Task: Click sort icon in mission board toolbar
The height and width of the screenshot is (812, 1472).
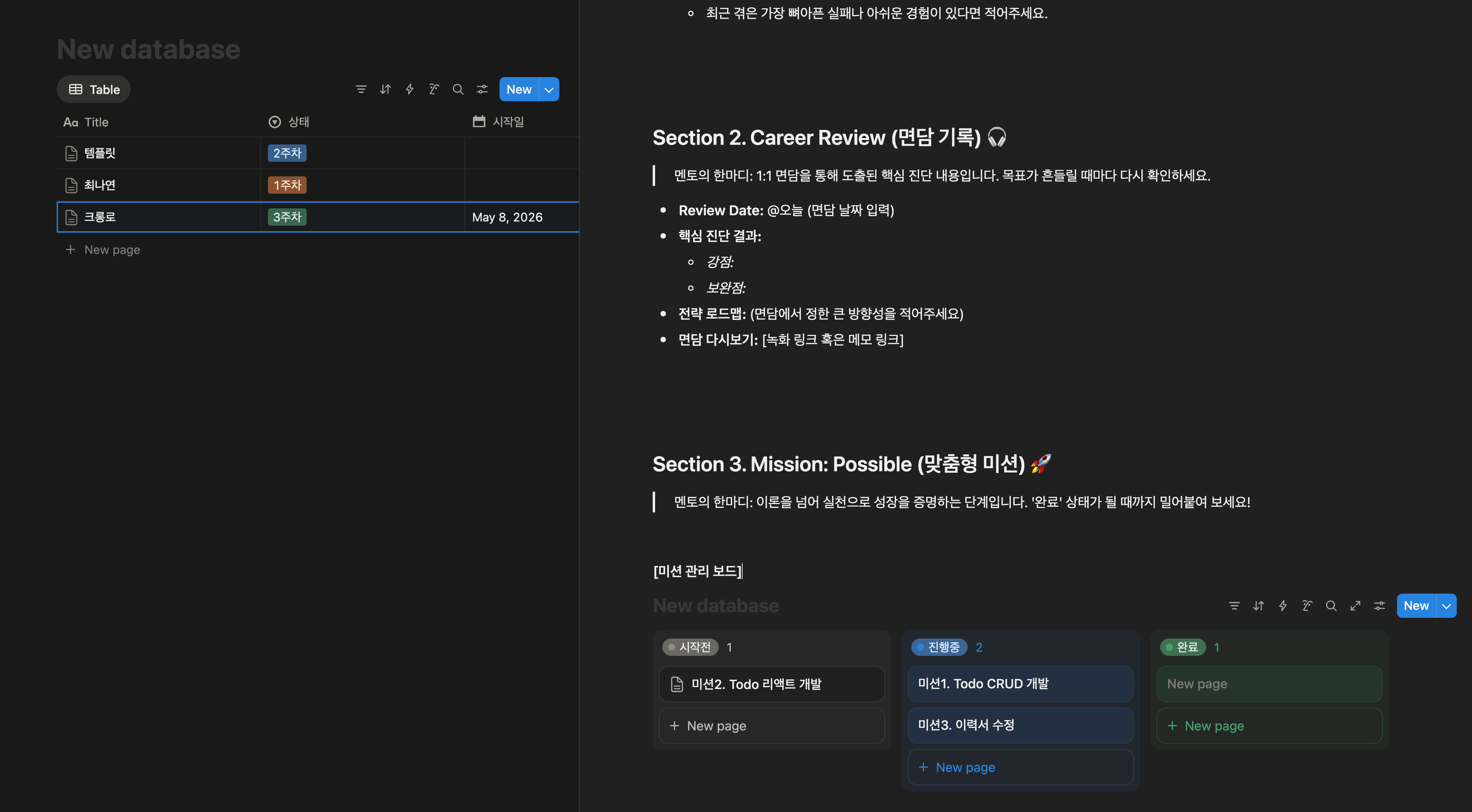Action: 1258,606
